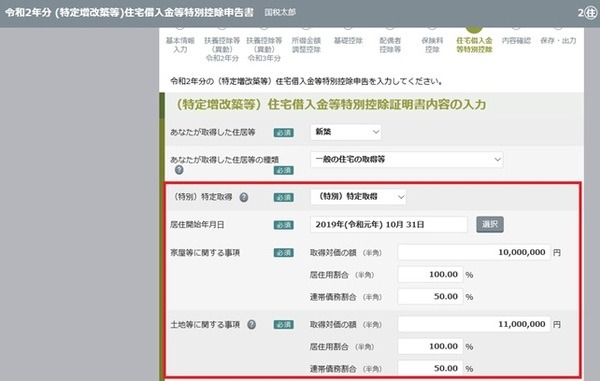Click 土地等 居住用割合 field 100.00
Screen dimensions: 600x381
430,347
